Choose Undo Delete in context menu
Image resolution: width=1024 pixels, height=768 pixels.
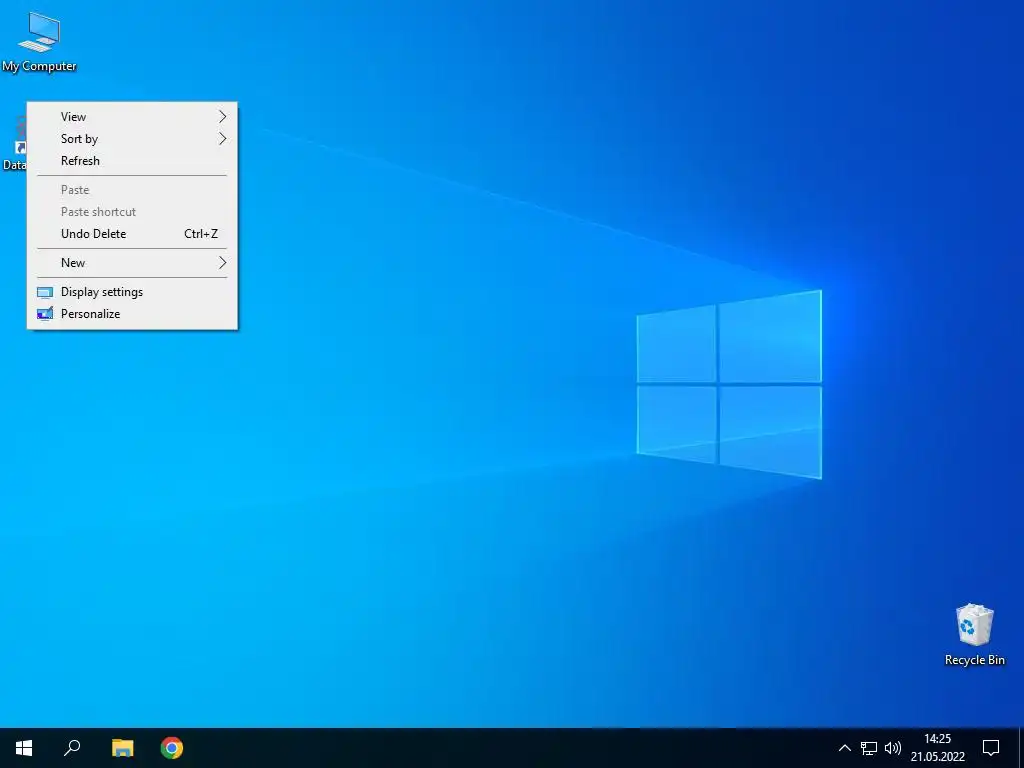132,234
